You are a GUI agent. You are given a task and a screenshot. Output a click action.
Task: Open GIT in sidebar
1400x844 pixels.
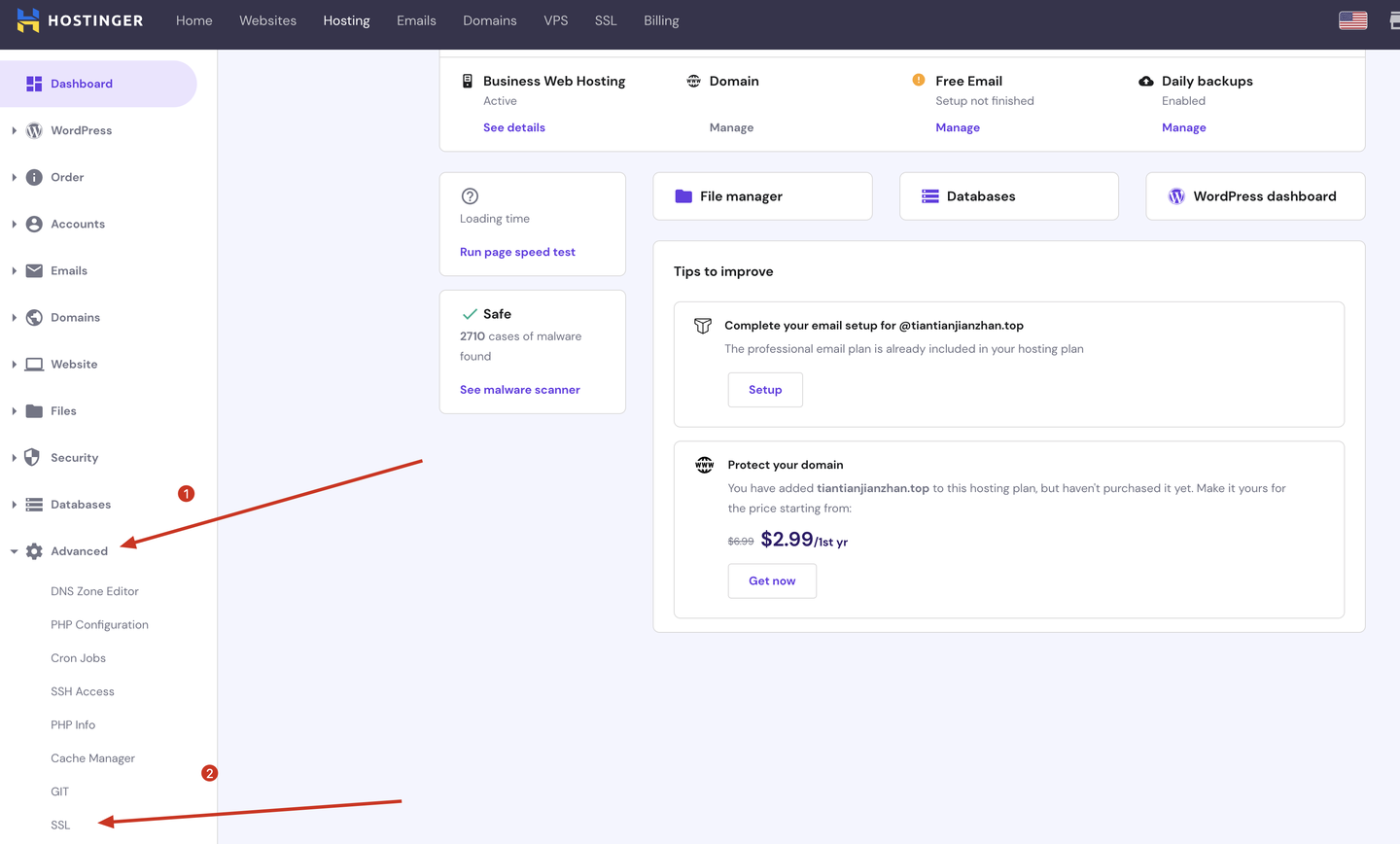click(x=60, y=791)
